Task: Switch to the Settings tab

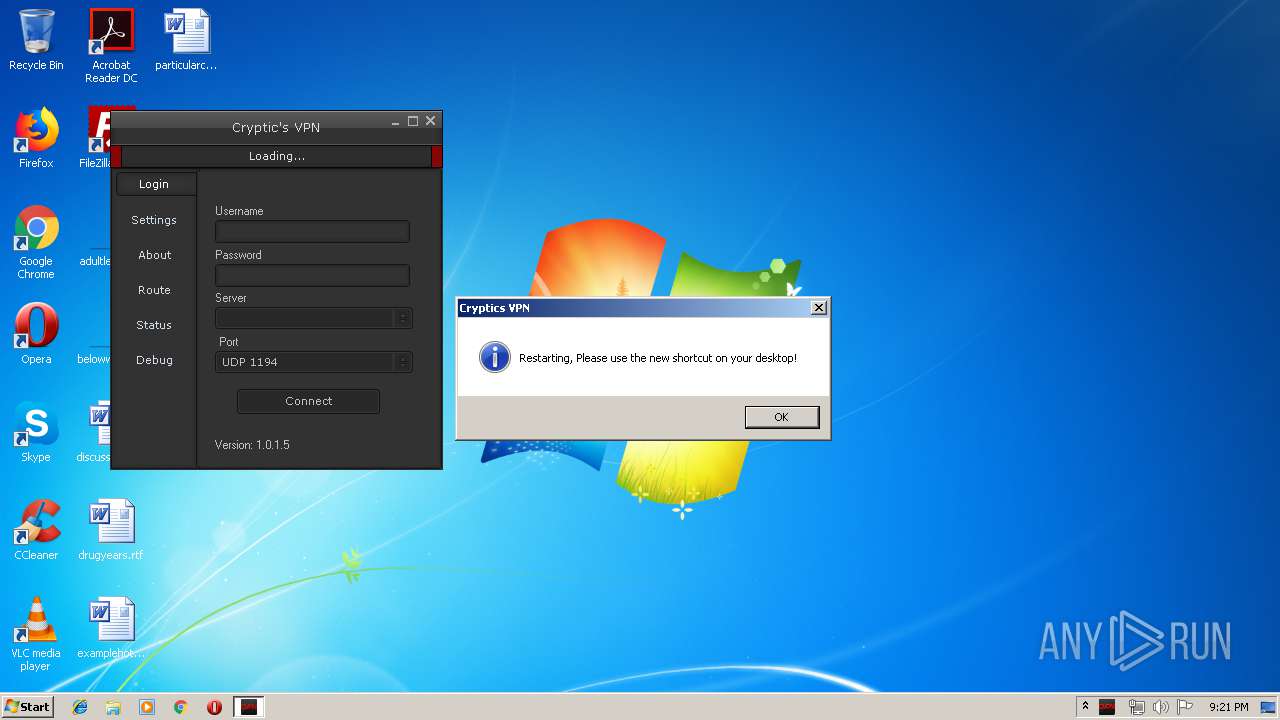Action: pos(154,220)
